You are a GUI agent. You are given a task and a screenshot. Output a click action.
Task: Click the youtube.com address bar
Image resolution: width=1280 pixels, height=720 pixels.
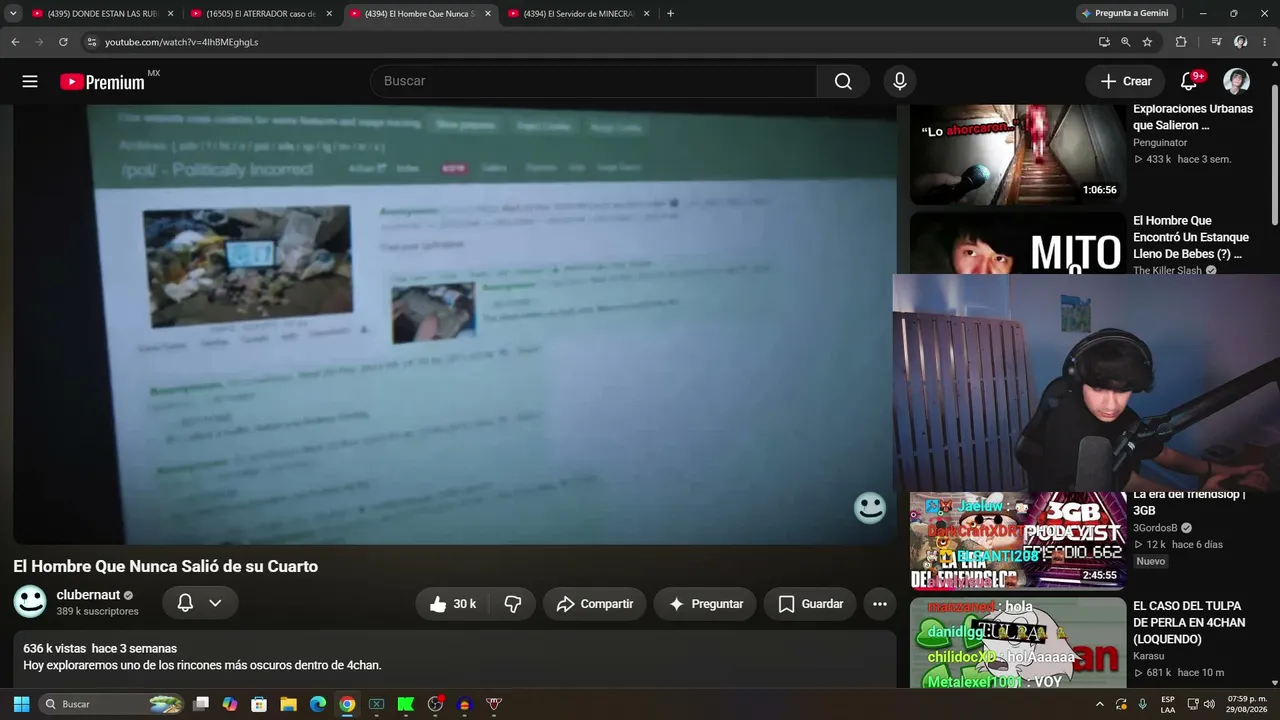(590, 42)
